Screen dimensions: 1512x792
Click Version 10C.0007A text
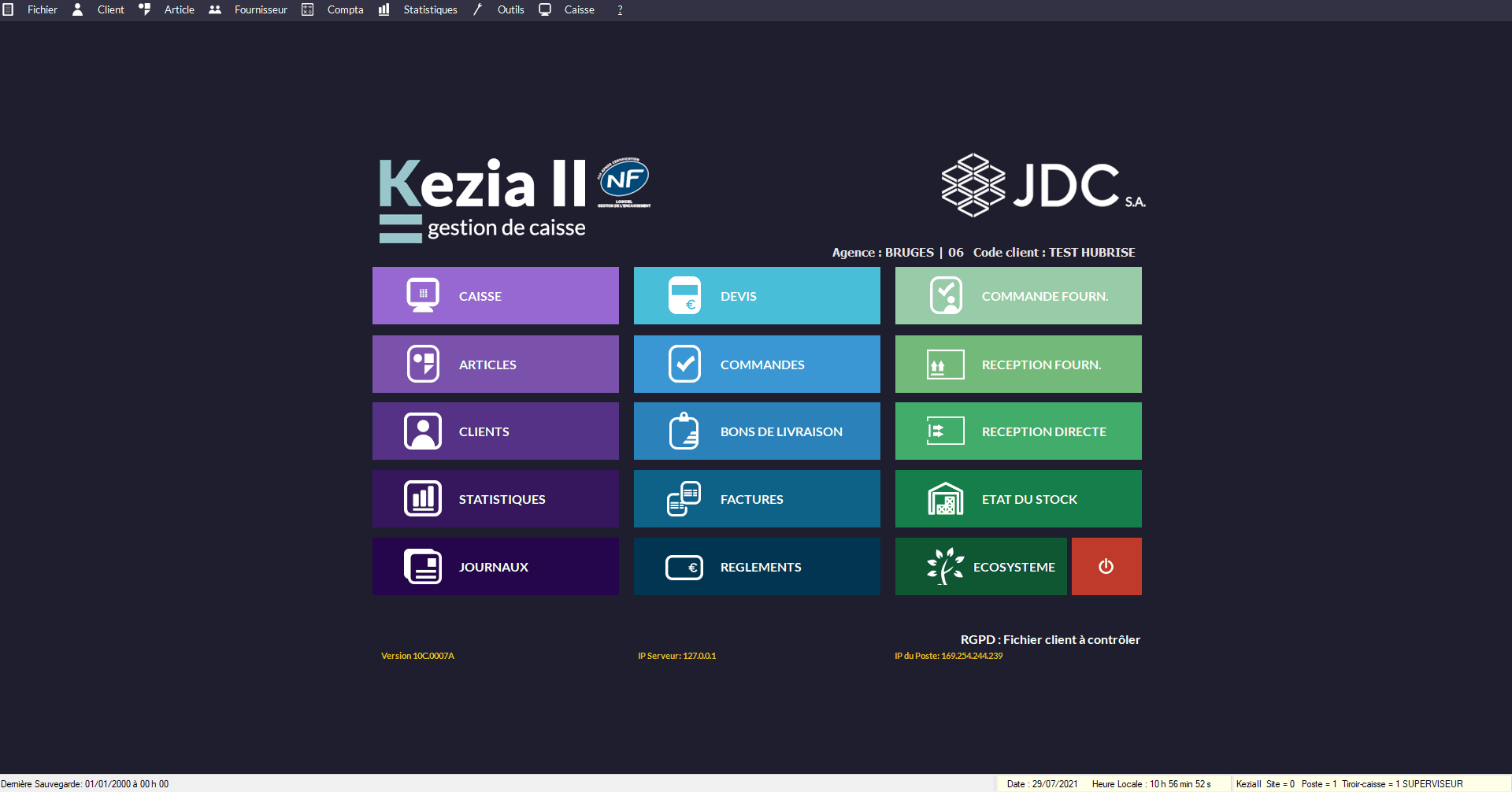pos(417,656)
